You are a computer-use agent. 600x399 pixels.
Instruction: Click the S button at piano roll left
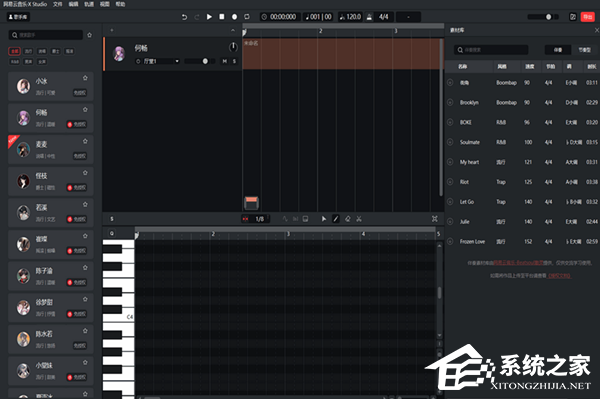tap(112, 219)
